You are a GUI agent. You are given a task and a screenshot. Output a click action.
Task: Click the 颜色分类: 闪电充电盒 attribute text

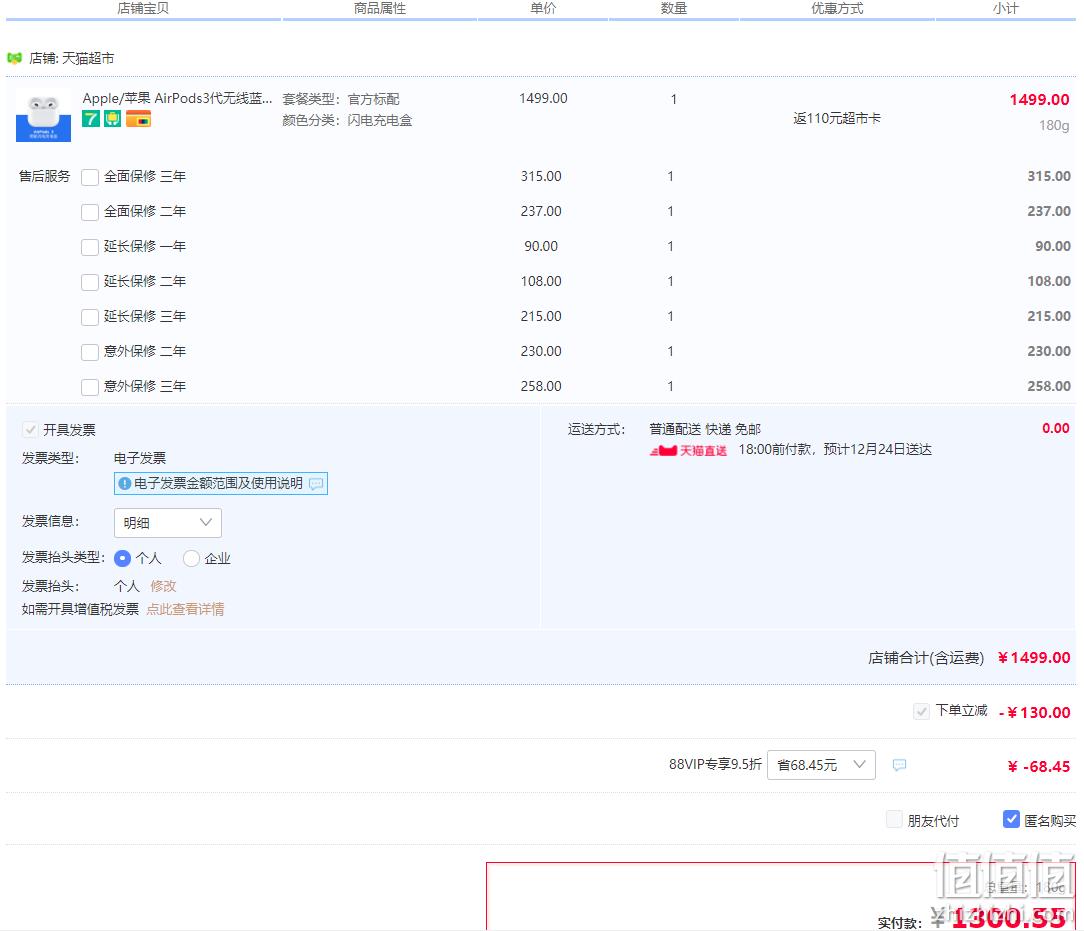click(x=347, y=120)
